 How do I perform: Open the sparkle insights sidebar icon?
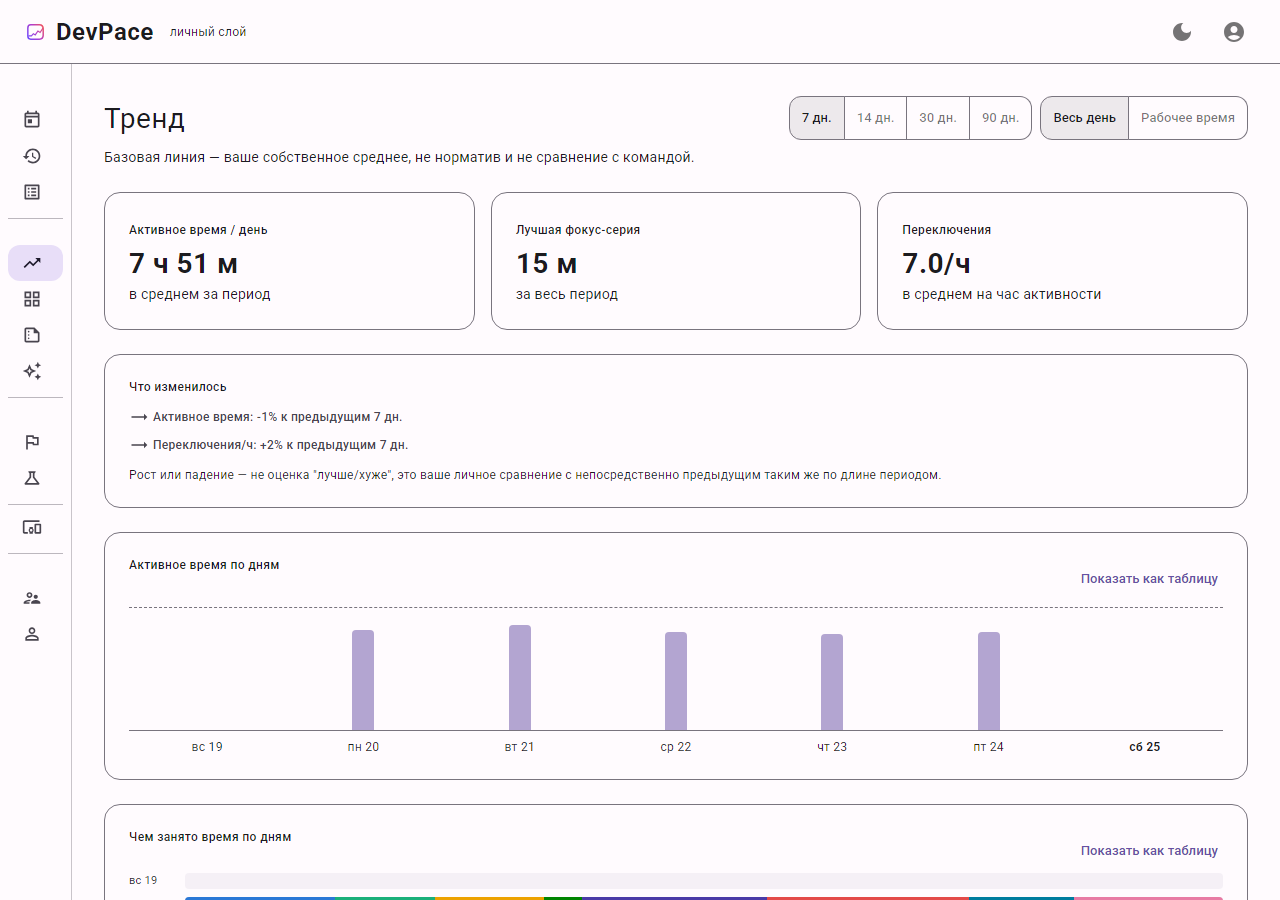tap(32, 371)
